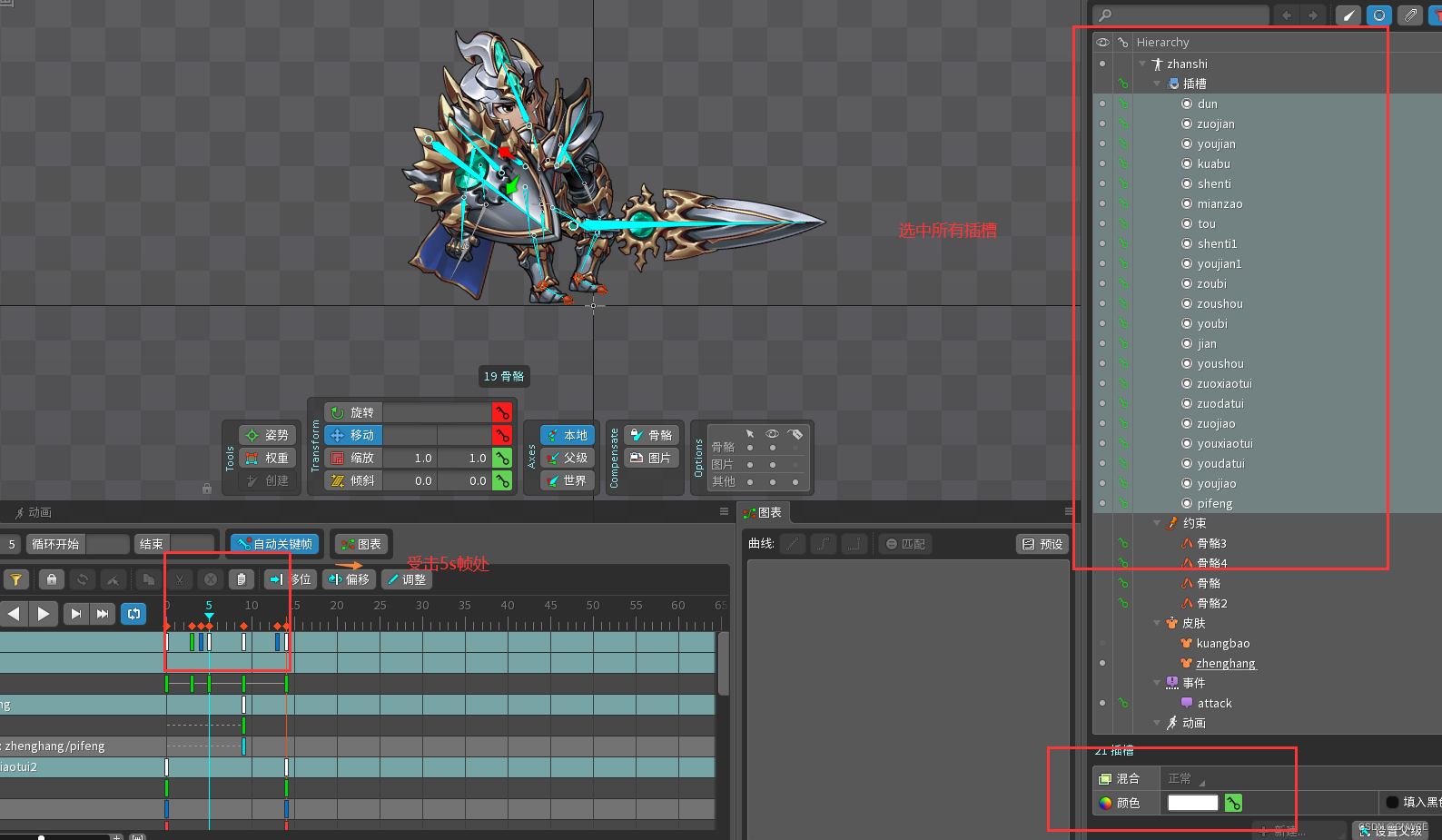
Task: Click the 预设 presets button in graph
Action: coord(1042,544)
